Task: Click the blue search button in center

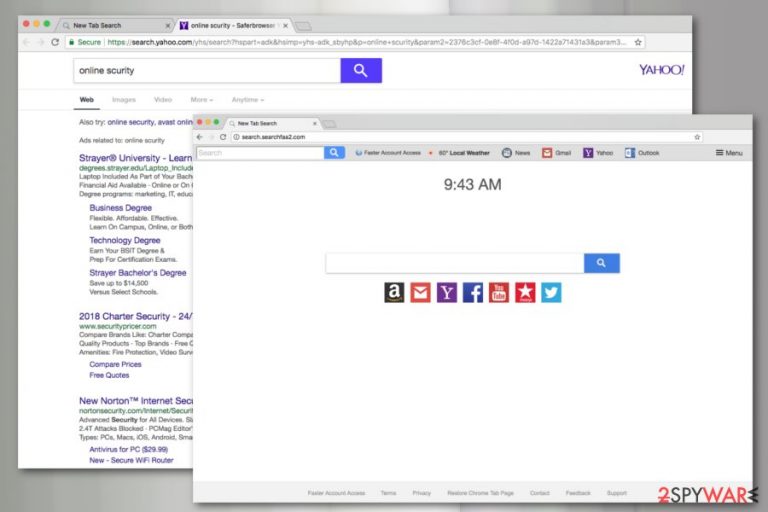Action: tap(601, 263)
